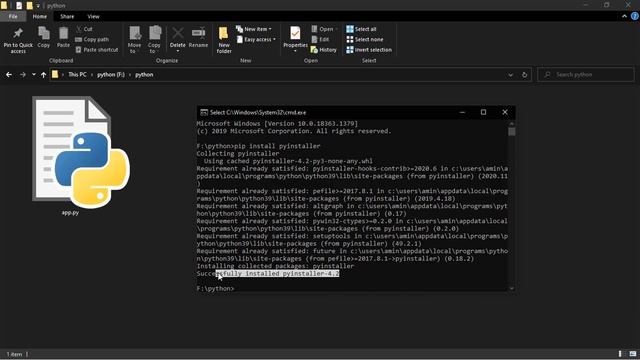
Task: Click cmd.exe window title icon
Action: pyautogui.click(x=204, y=112)
